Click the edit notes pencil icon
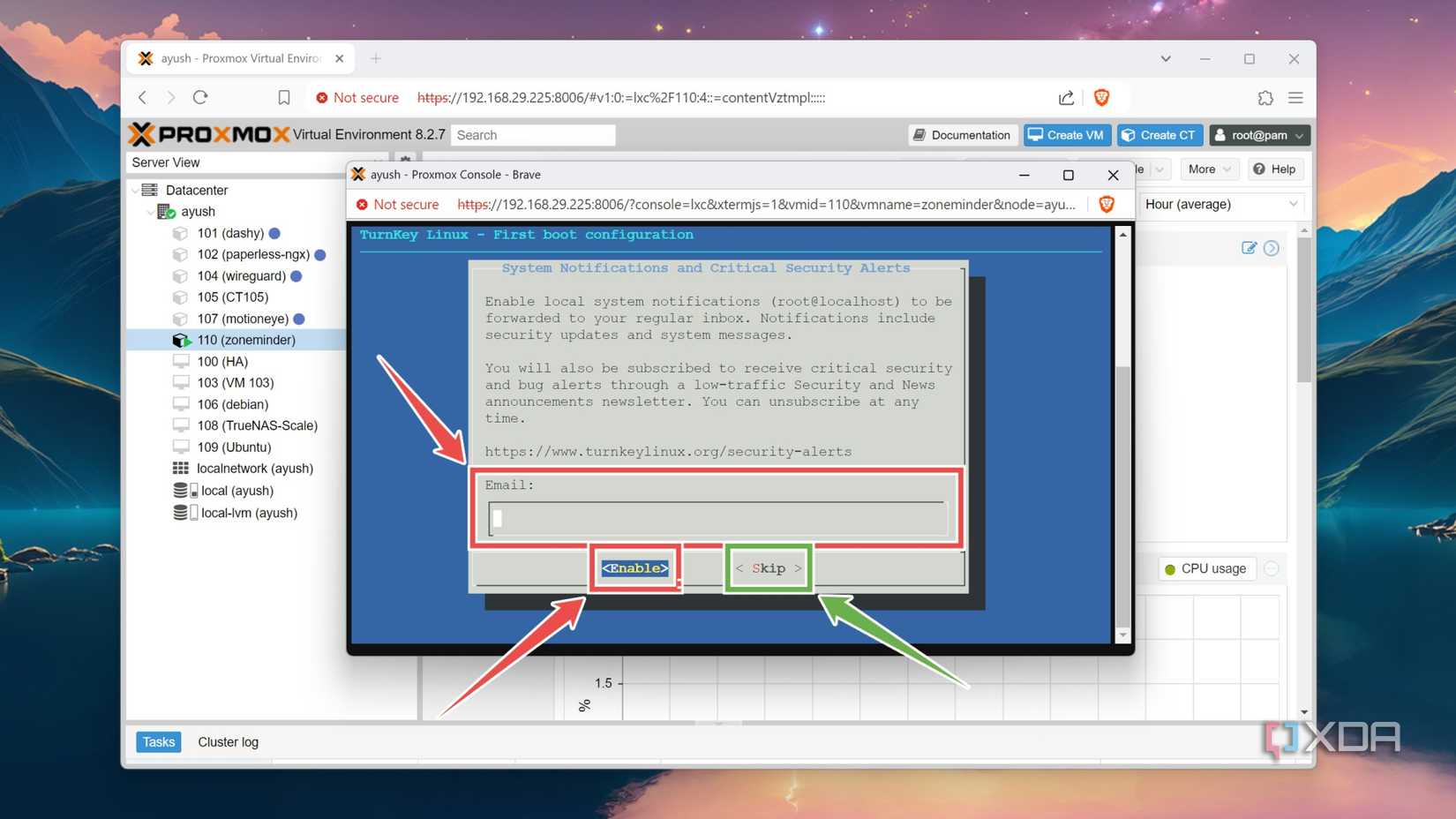This screenshot has width=1456, height=819. (1249, 248)
